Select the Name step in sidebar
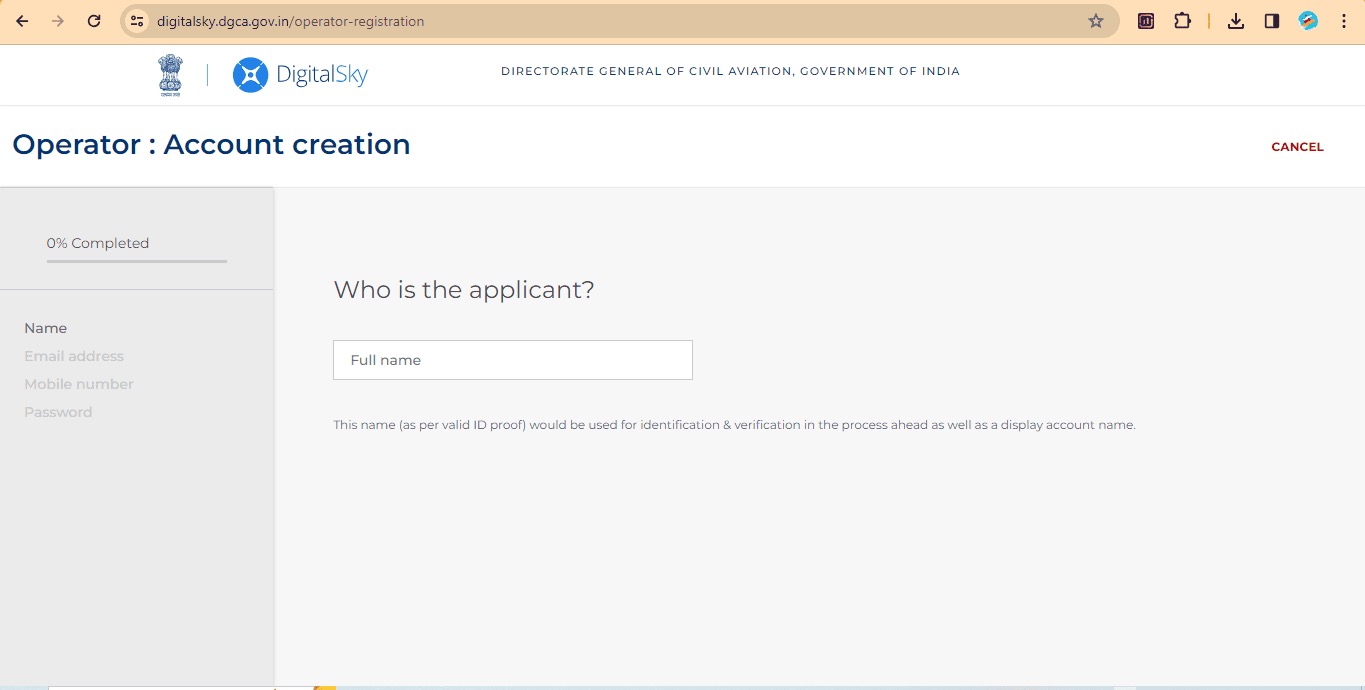Viewport: 1365px width, 690px height. pos(46,328)
